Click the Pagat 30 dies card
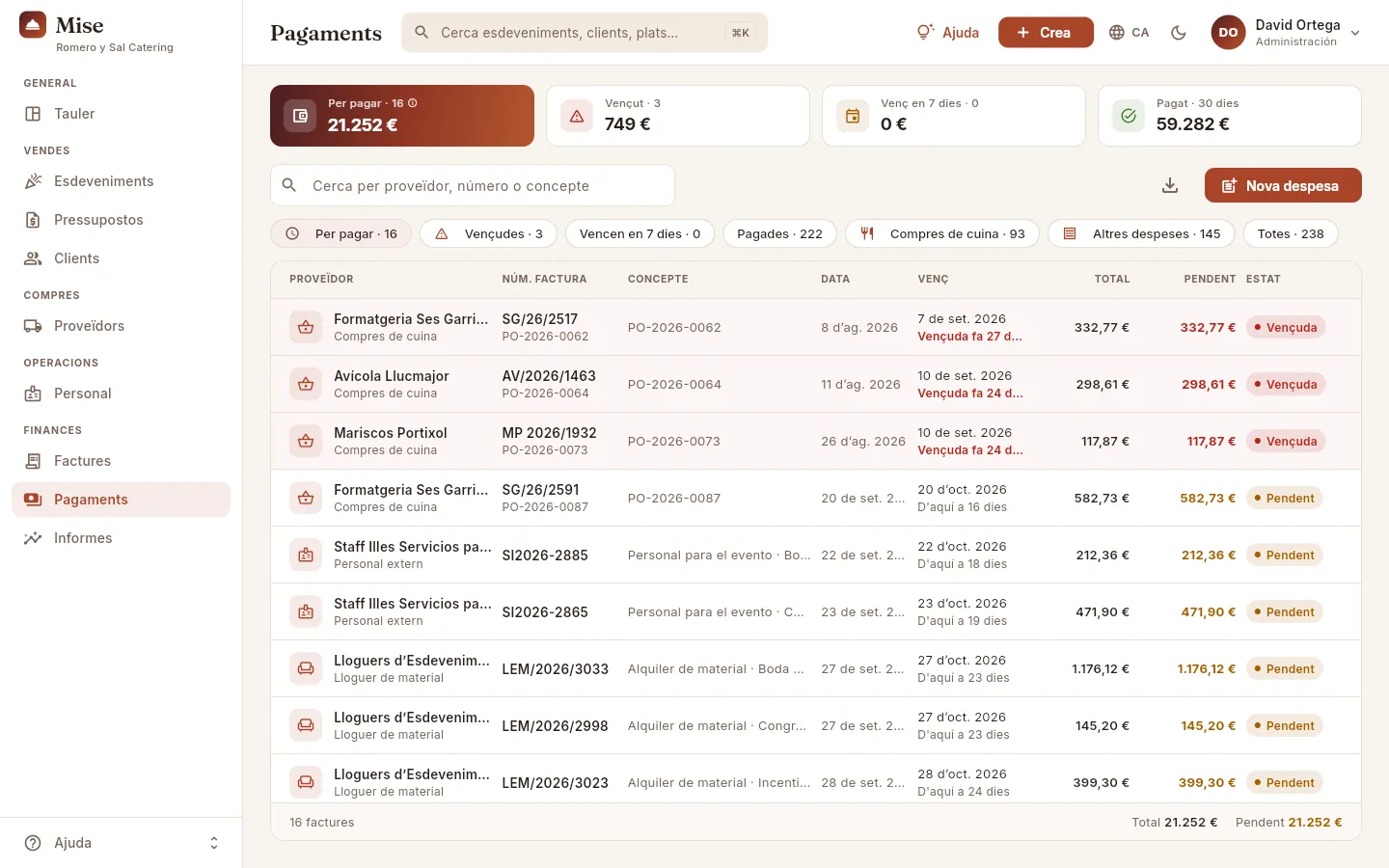This screenshot has width=1389, height=868. 1230,116
